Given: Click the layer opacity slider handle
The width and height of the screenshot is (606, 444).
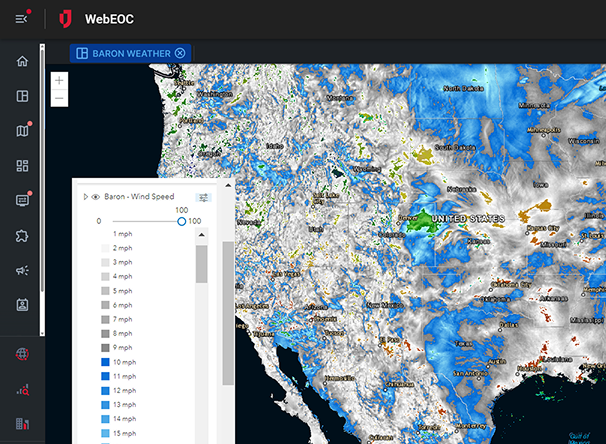Looking at the screenshot, I should (181, 221).
